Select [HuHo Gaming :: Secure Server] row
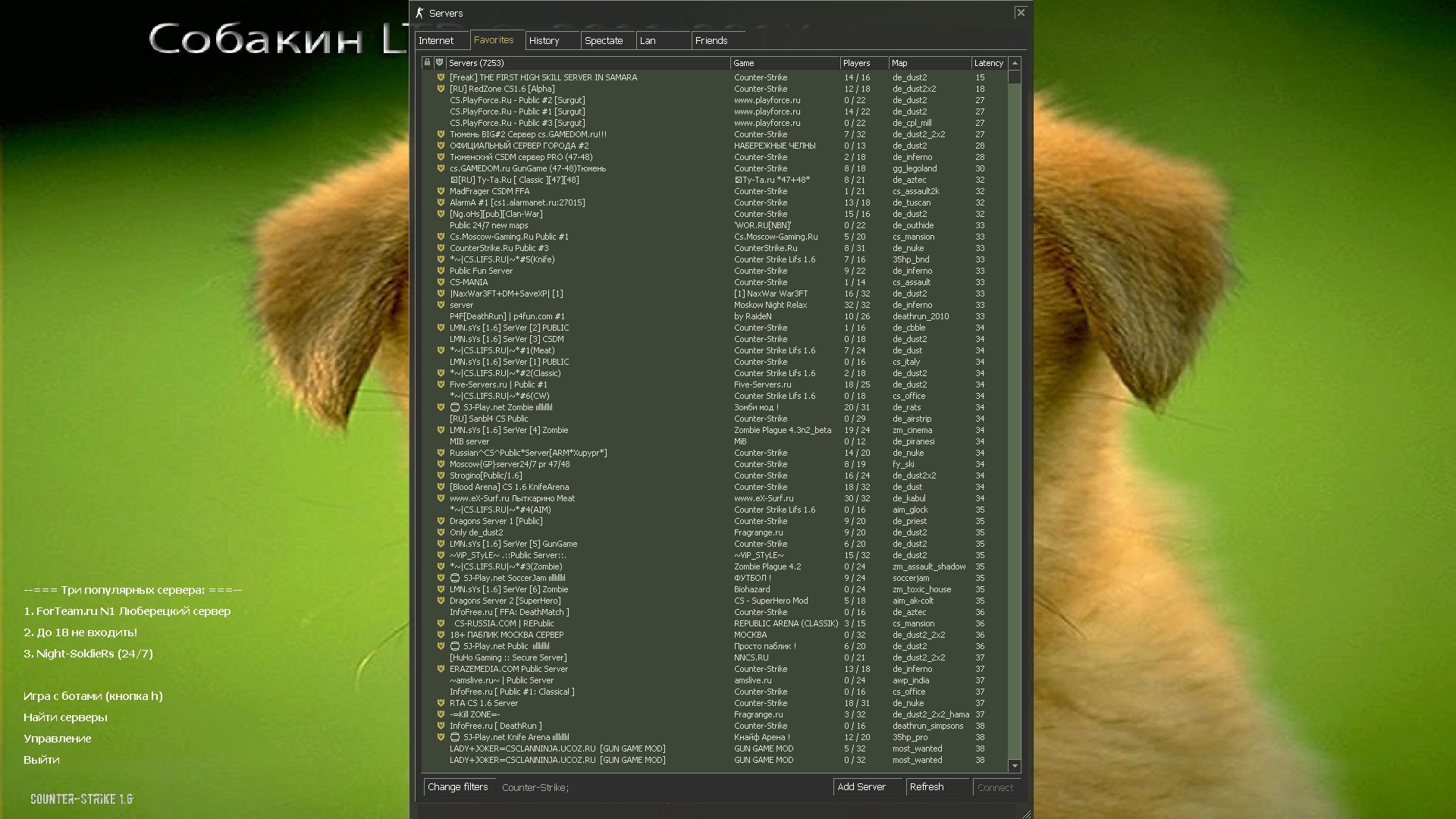Viewport: 1456px width, 819px height. 714,657
